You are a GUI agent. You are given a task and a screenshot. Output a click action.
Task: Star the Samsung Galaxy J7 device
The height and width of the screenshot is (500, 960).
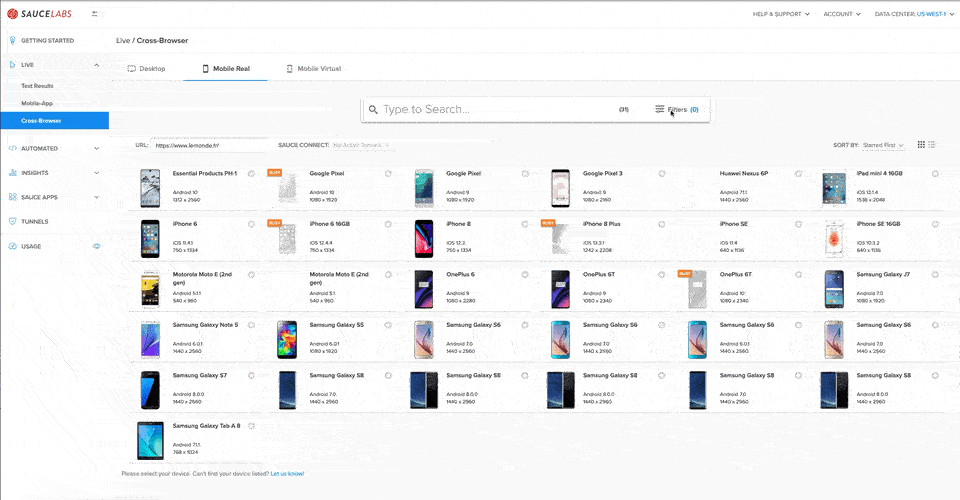click(935, 275)
